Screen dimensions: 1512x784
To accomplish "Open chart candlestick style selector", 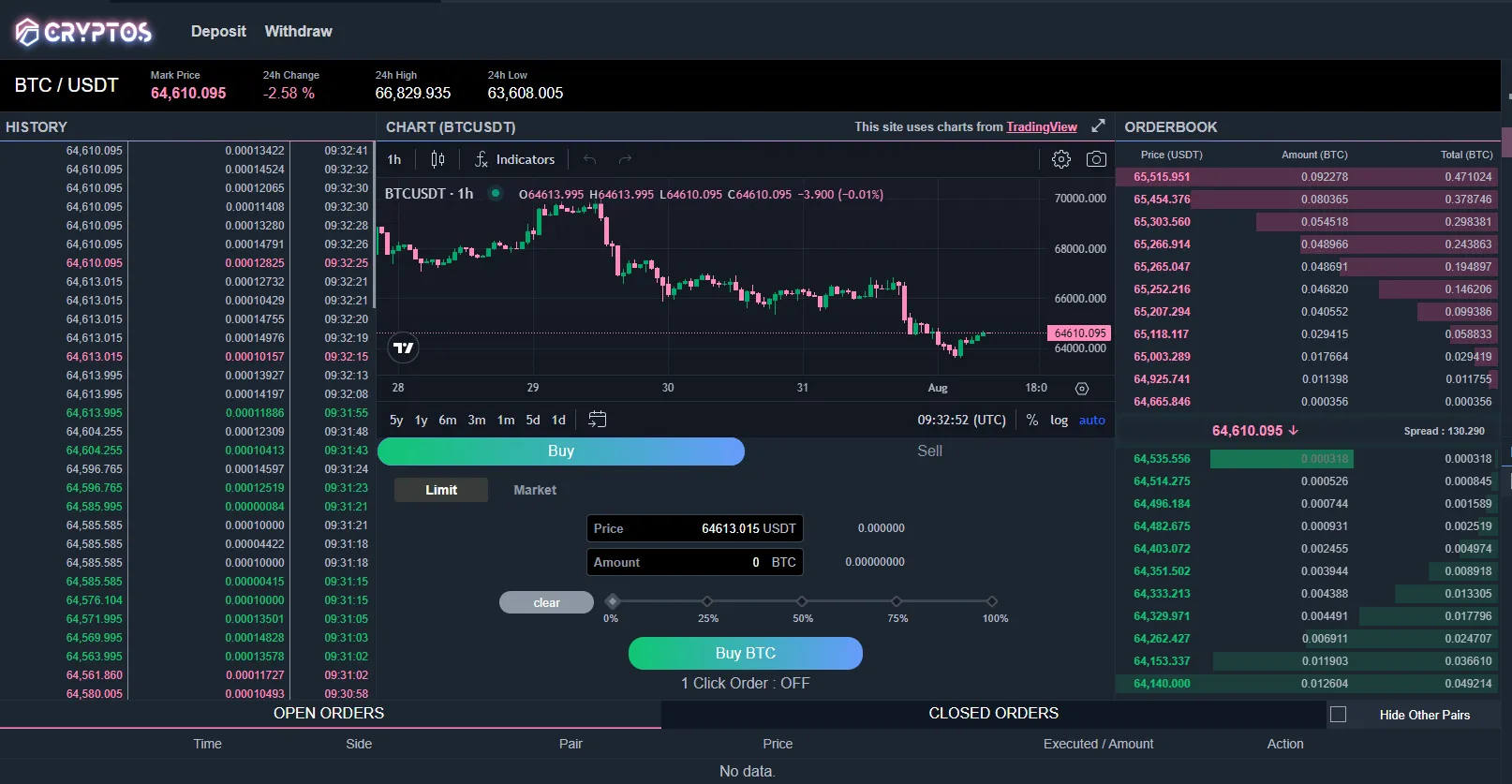I will [437, 159].
